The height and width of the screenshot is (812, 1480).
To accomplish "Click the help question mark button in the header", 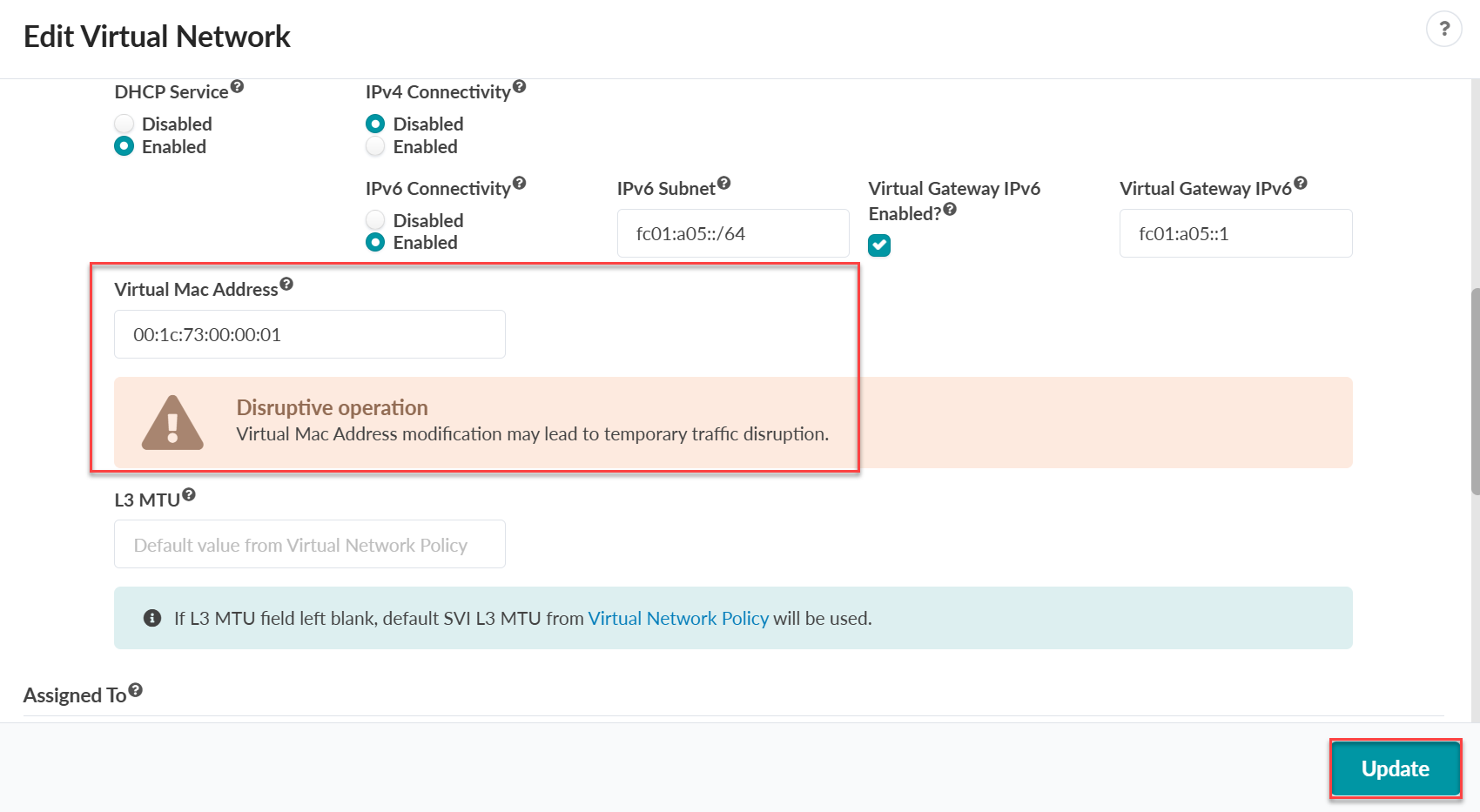I will (1443, 30).
